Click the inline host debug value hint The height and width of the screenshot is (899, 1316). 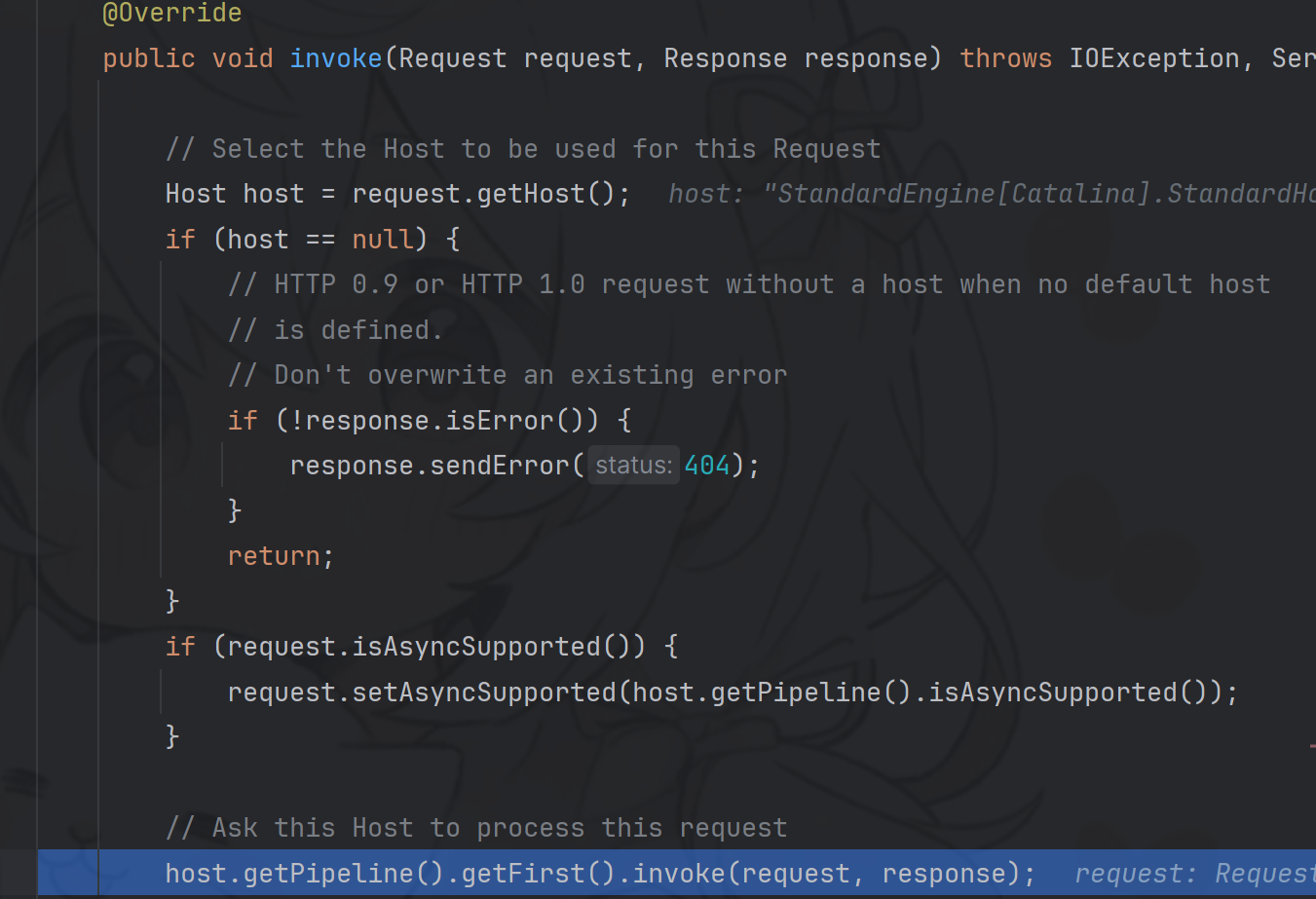click(991, 194)
